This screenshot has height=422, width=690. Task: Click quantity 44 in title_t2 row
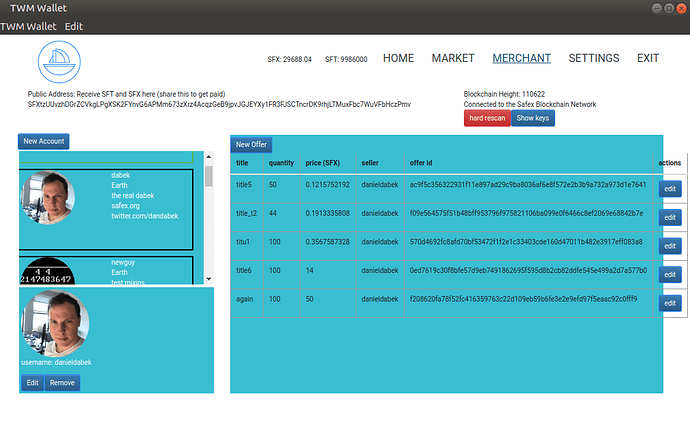pos(273,213)
